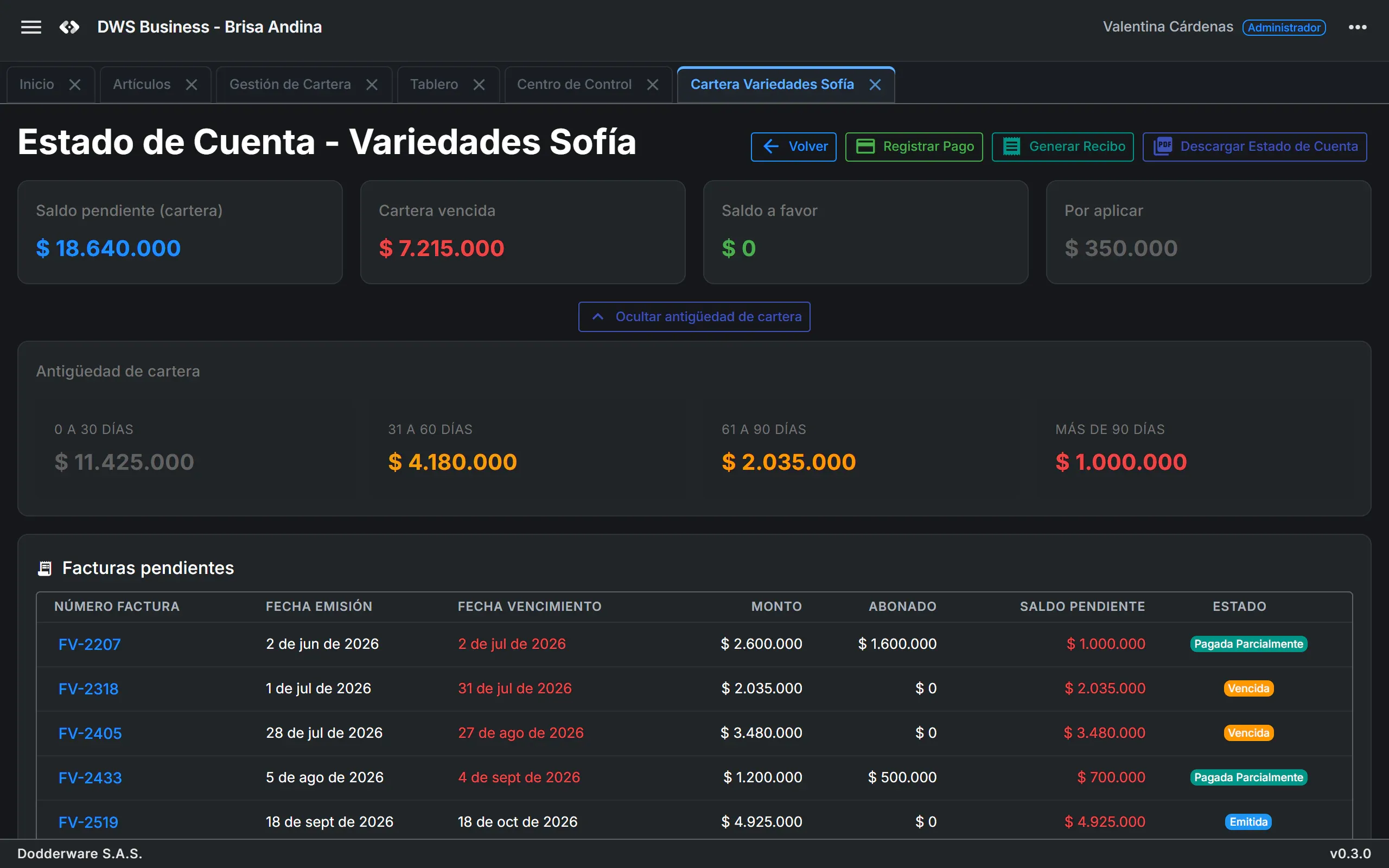Switch to the Gestión de Cartera tab
Viewport: 1389px width, 868px height.
(x=290, y=85)
